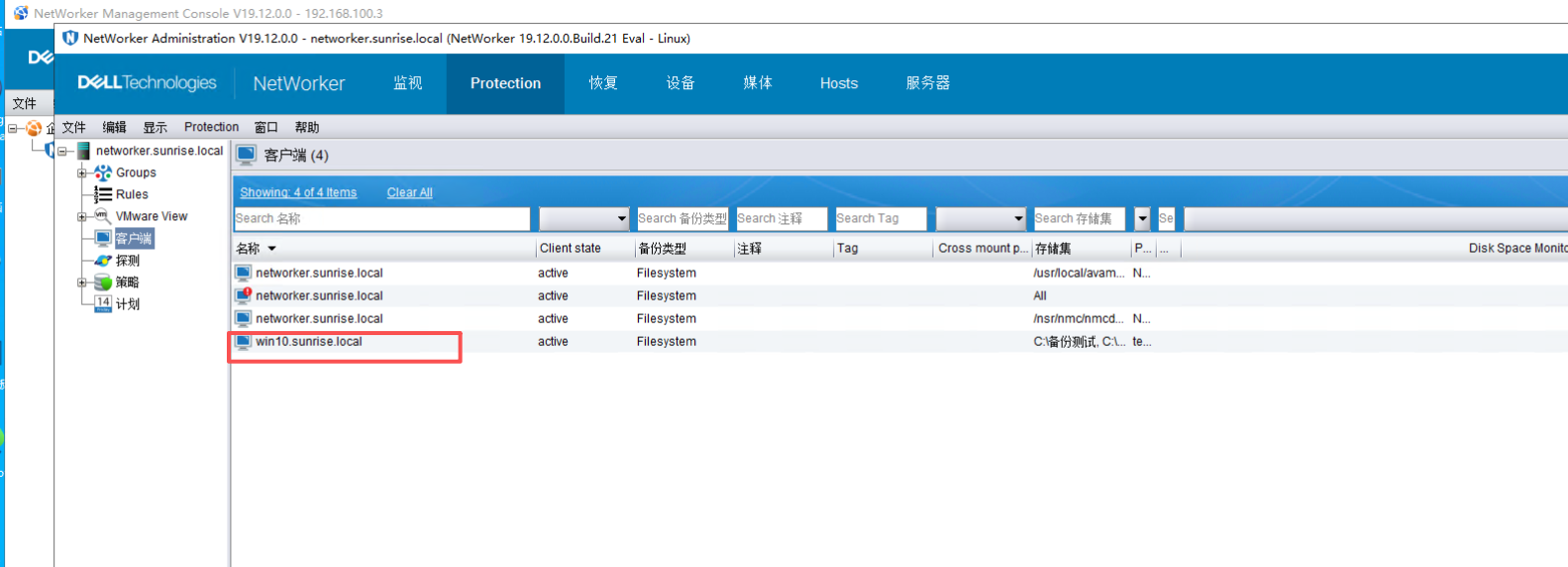Expand the VMware View node
Viewport: 1568px width, 567px height.
[x=82, y=216]
